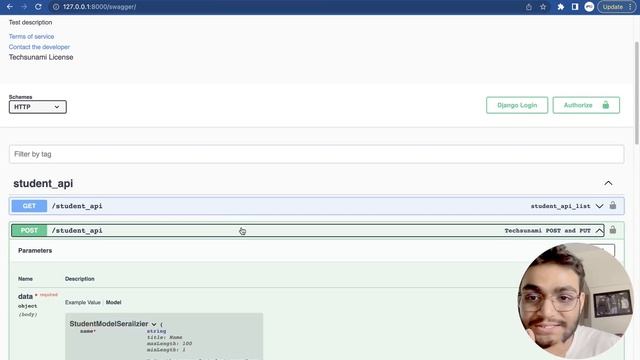Image resolution: width=640 pixels, height=360 pixels.
Task: Open the browser extensions puzzle icon
Action: click(560, 7)
